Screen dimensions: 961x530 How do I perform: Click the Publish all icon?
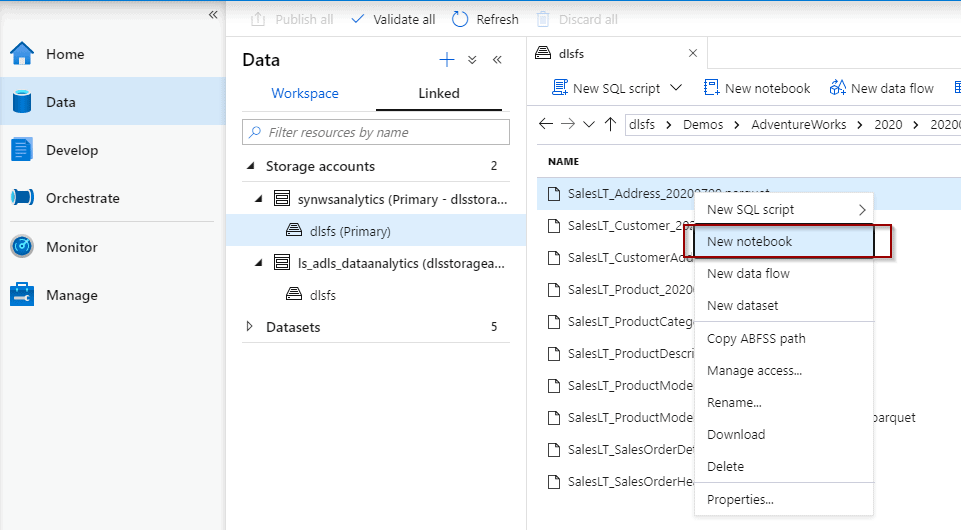point(258,20)
